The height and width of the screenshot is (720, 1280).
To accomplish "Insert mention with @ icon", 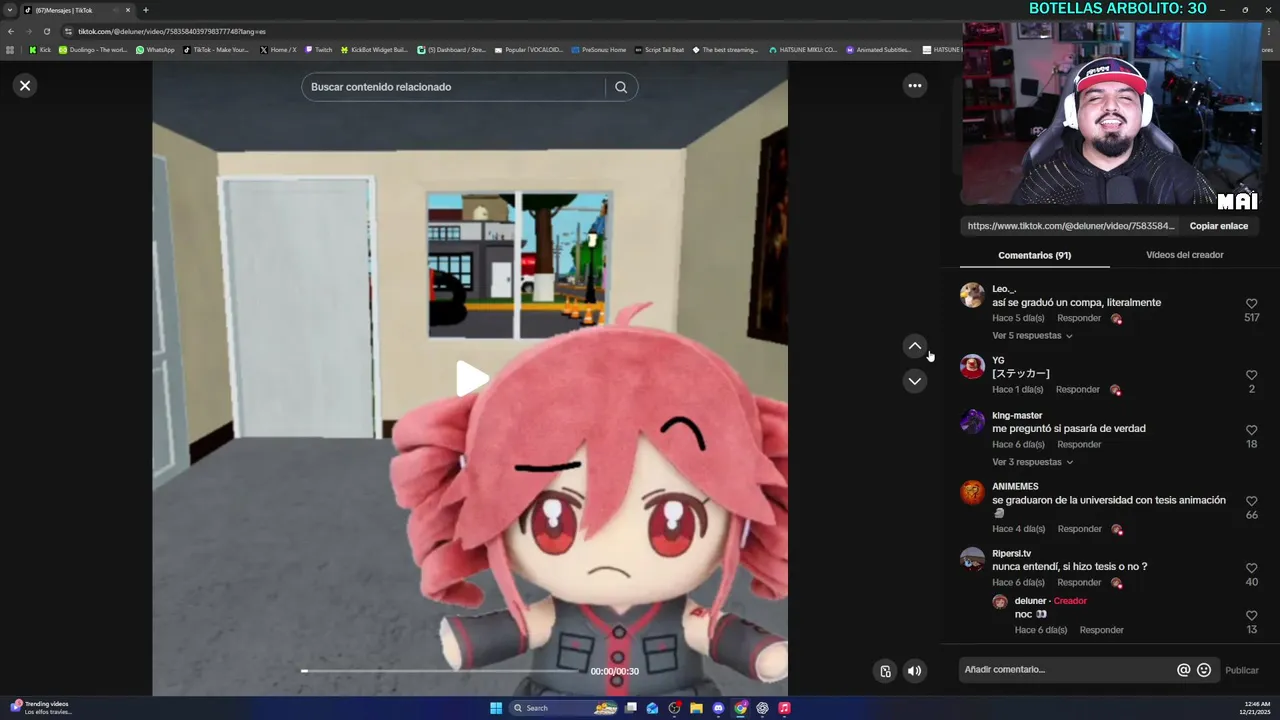I will tap(1183, 670).
